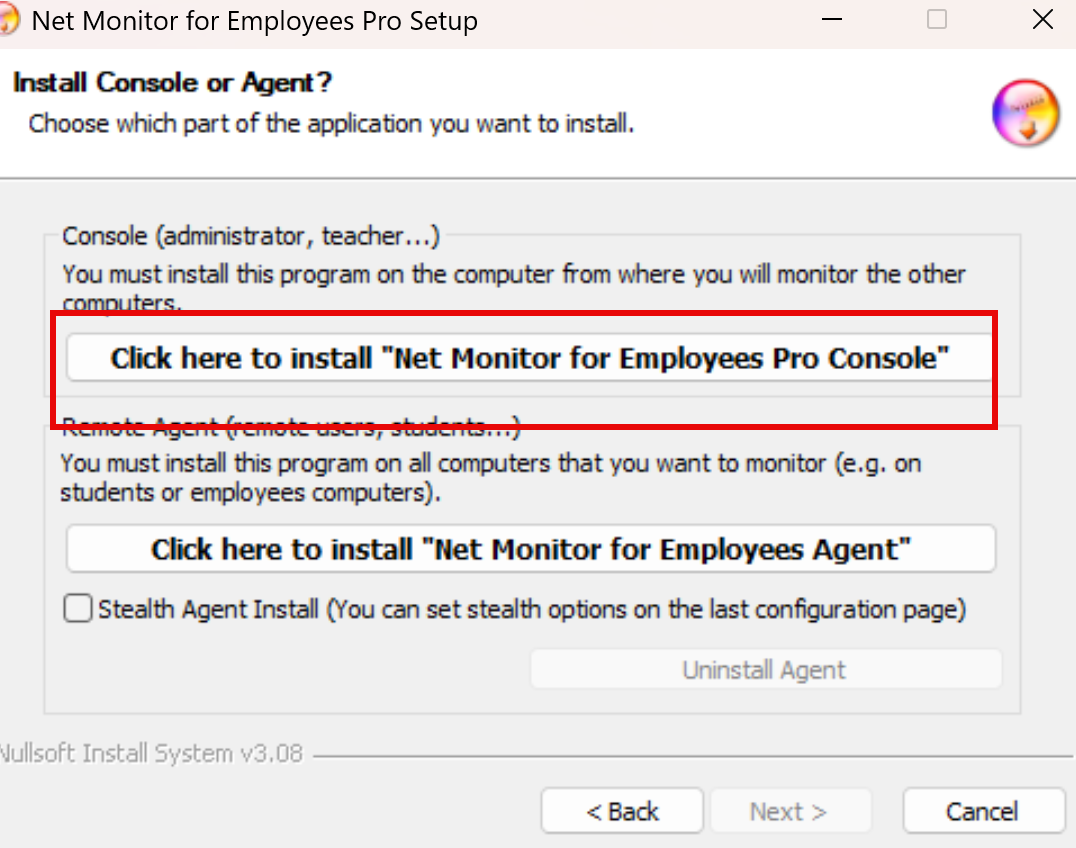Click the Uninstall Agent button
The width and height of the screenshot is (1076, 848).
point(765,670)
